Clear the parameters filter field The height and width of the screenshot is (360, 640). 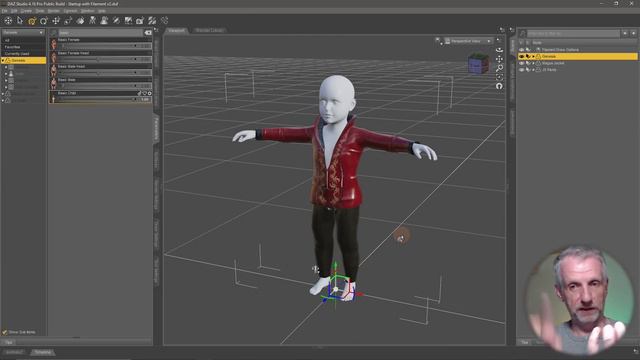pyautogui.click(x=148, y=33)
